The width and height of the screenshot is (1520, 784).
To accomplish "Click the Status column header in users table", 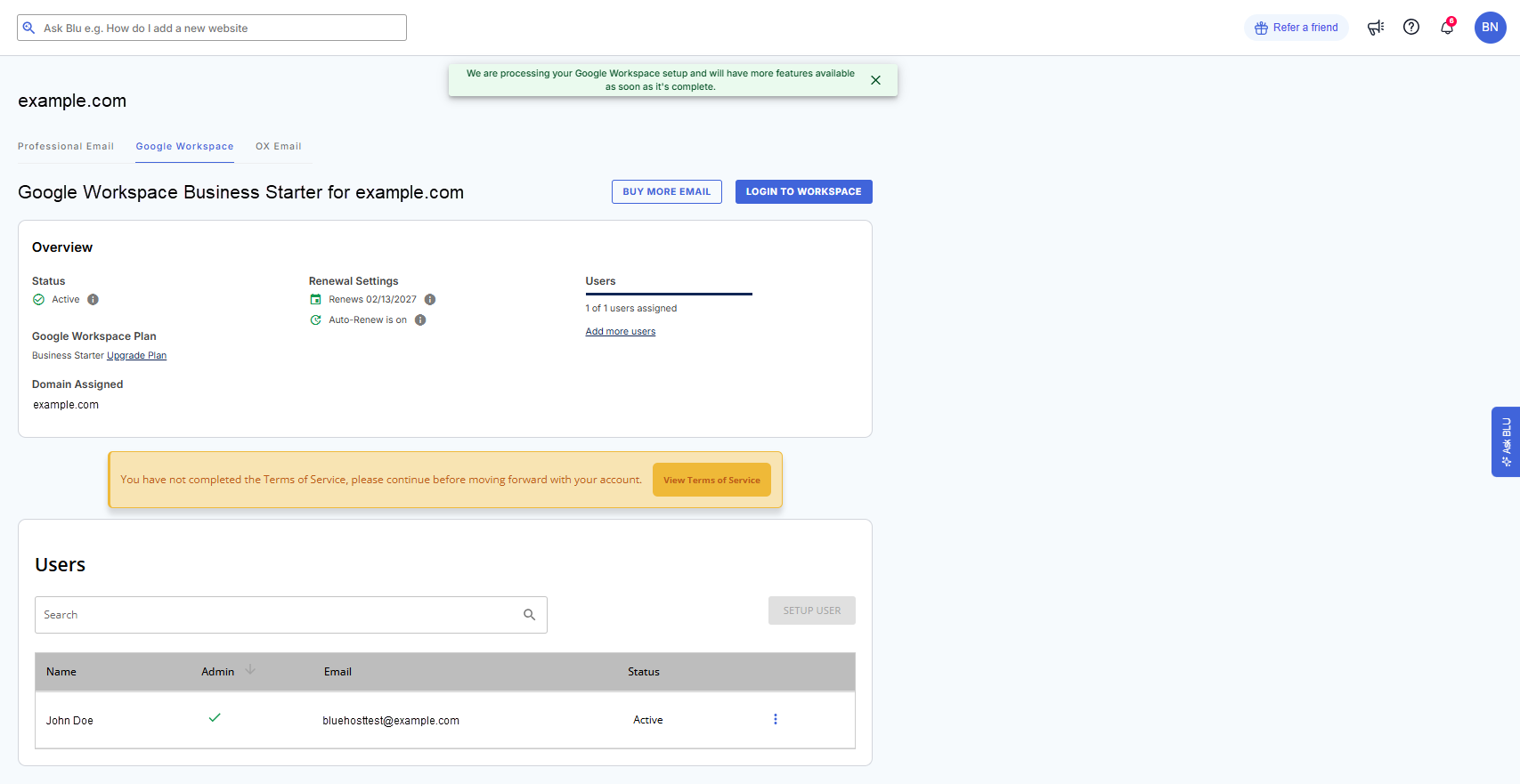I will point(644,672).
